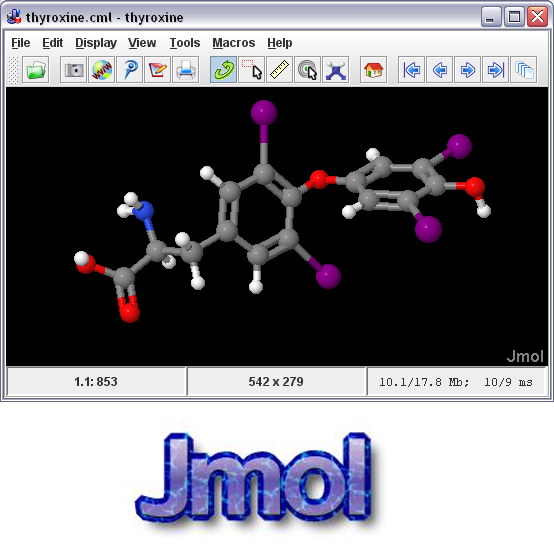Select the atom set selection tool
Viewport: 554px width, 554px height.
pyautogui.click(x=252, y=70)
